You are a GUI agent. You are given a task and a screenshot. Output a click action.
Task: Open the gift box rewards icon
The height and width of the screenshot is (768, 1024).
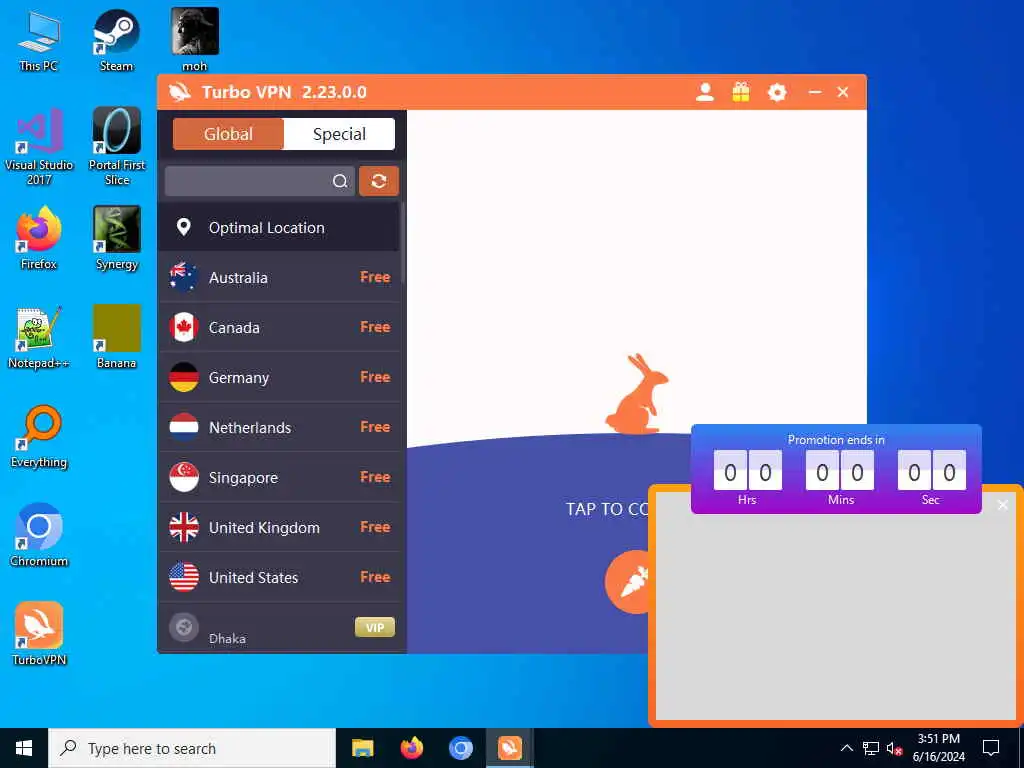pos(741,92)
